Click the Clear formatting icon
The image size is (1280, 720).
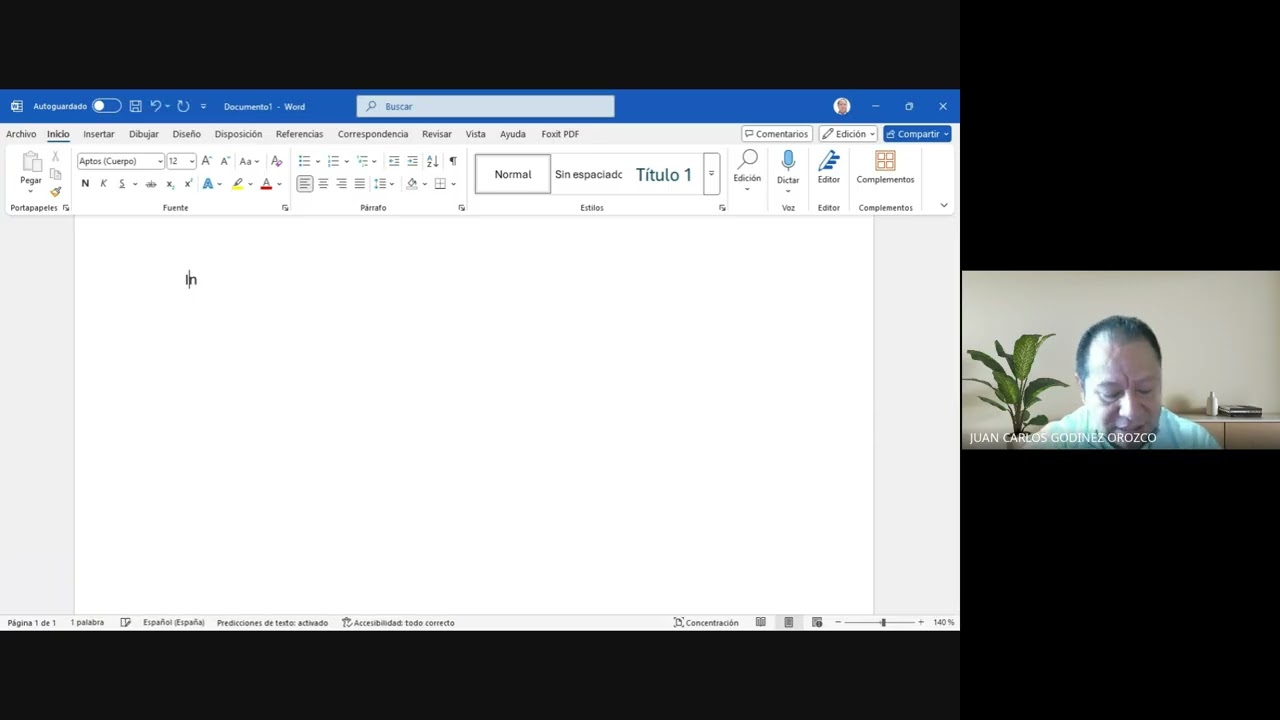[x=277, y=161]
